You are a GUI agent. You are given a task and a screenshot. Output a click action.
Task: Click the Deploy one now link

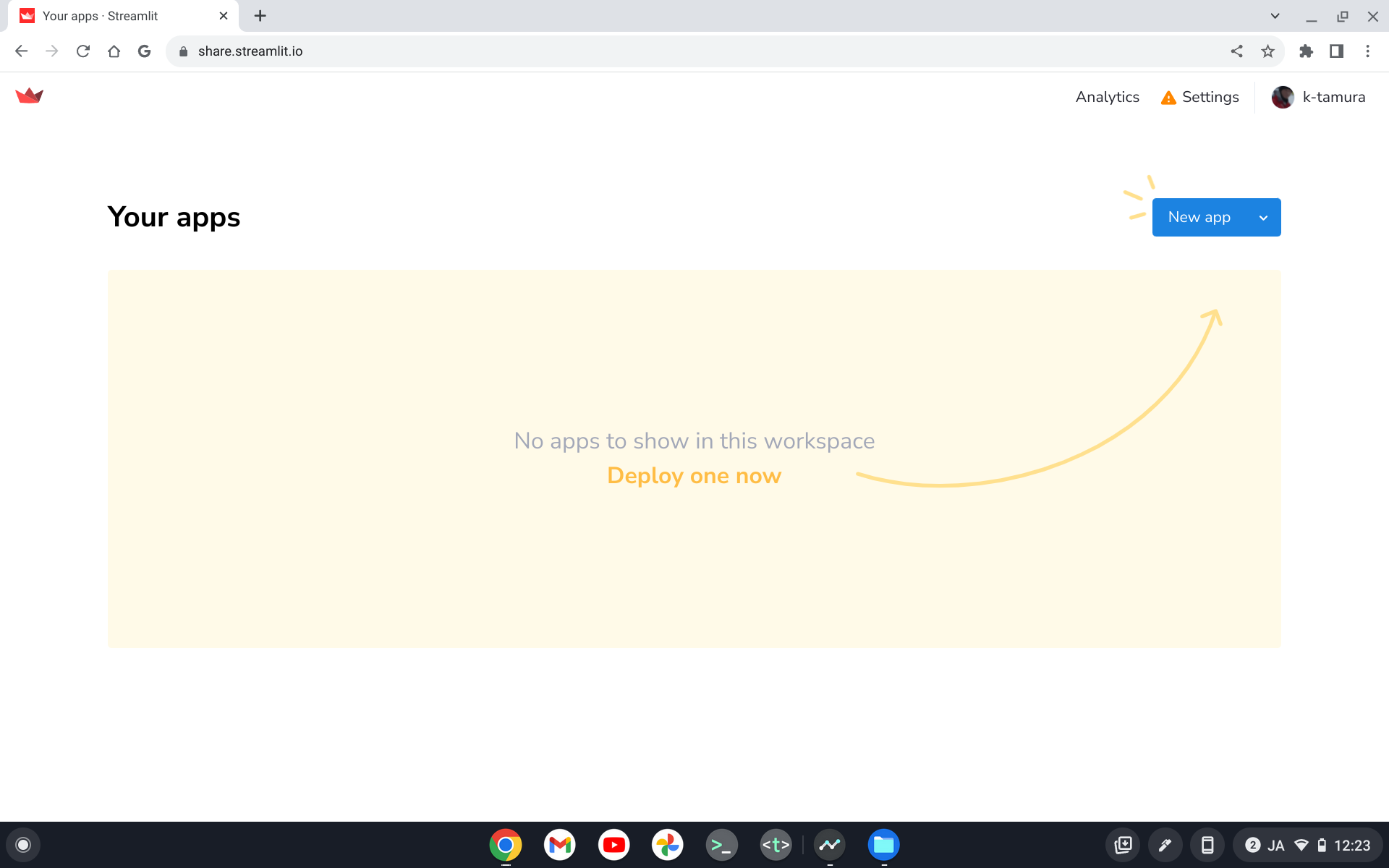tap(694, 475)
